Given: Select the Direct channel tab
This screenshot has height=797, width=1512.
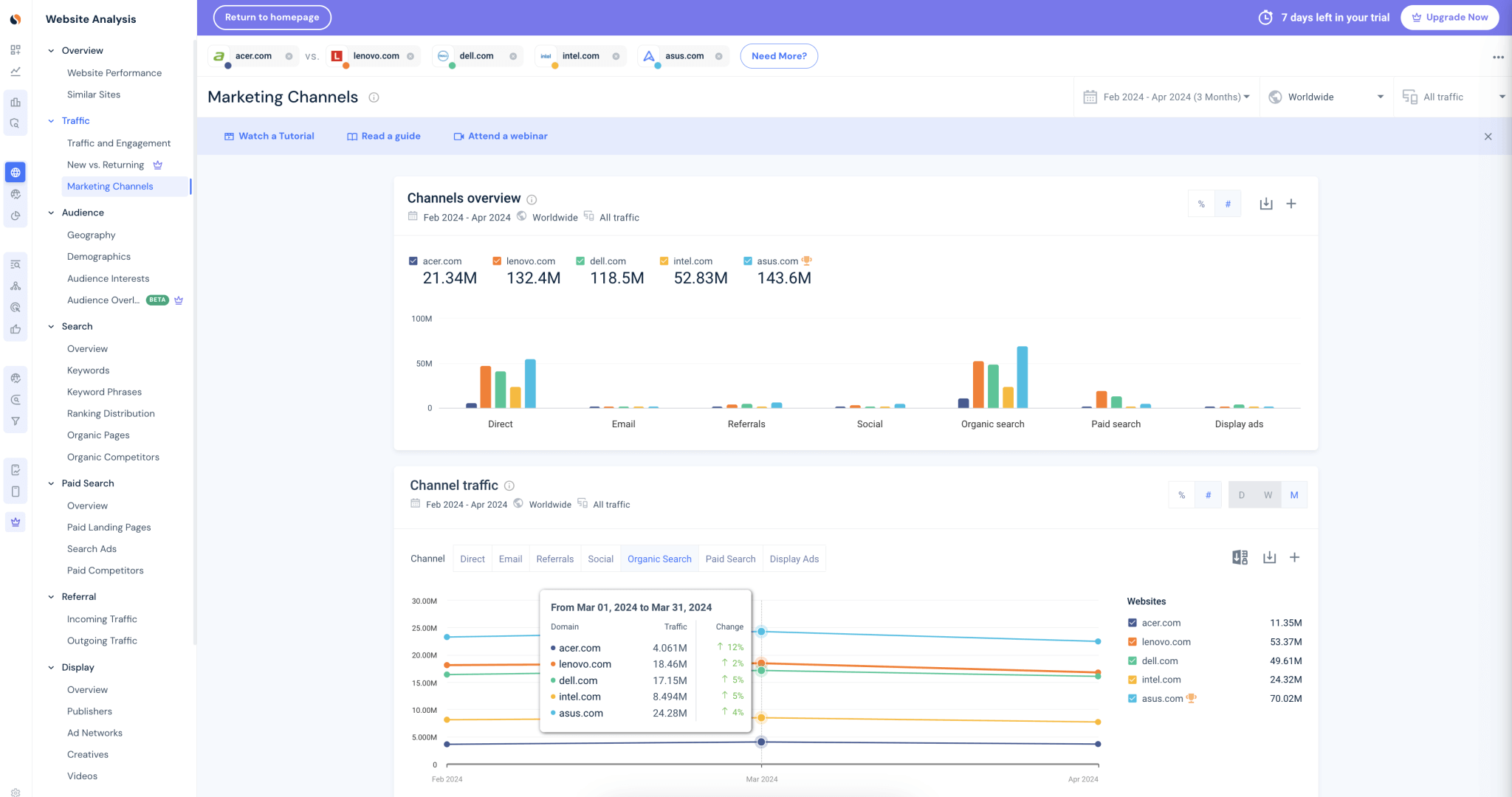Looking at the screenshot, I should click(x=472, y=559).
